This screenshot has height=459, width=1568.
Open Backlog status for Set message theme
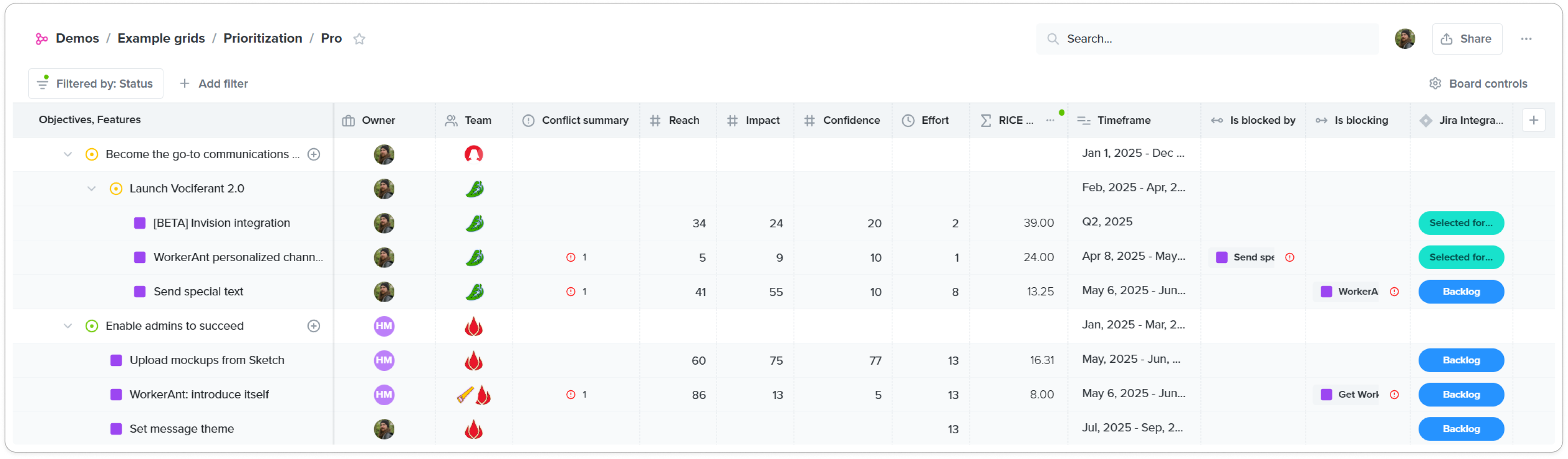(x=1460, y=429)
